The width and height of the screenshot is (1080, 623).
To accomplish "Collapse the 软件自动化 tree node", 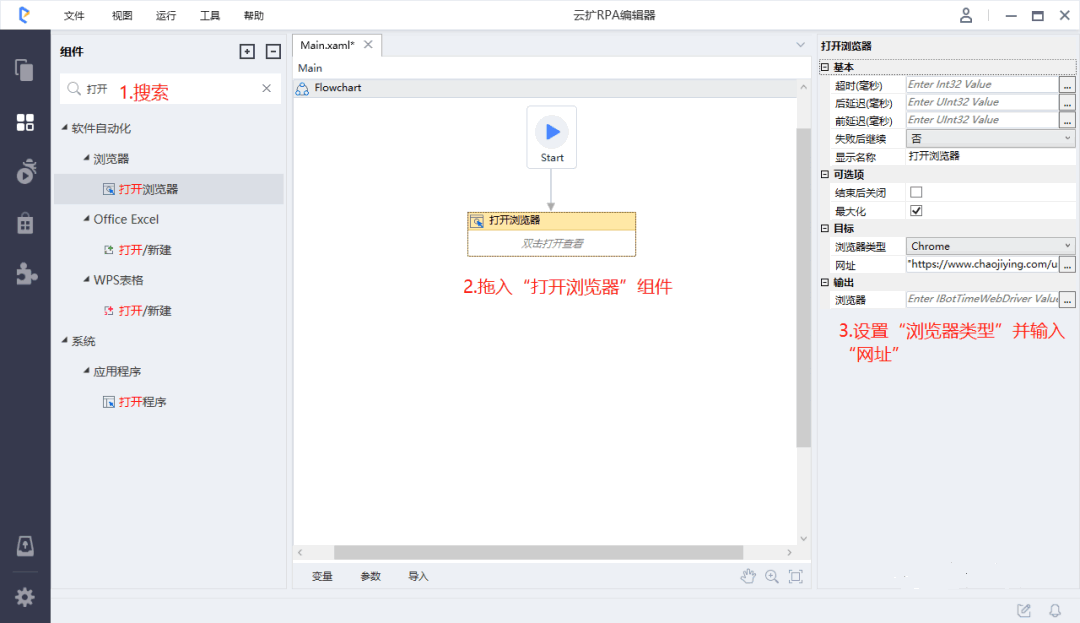I will [65, 128].
